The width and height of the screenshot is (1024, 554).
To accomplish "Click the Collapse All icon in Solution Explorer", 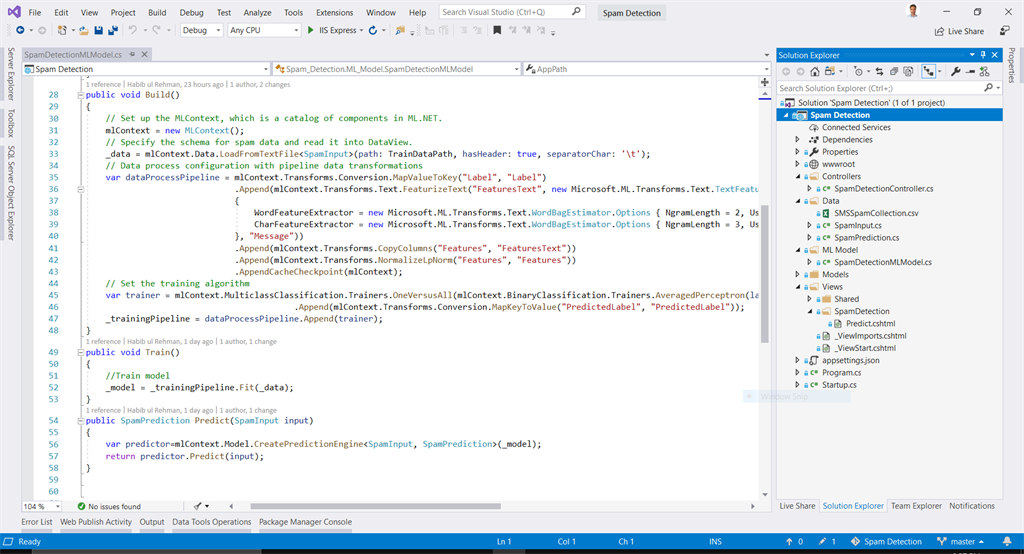I will tap(895, 72).
